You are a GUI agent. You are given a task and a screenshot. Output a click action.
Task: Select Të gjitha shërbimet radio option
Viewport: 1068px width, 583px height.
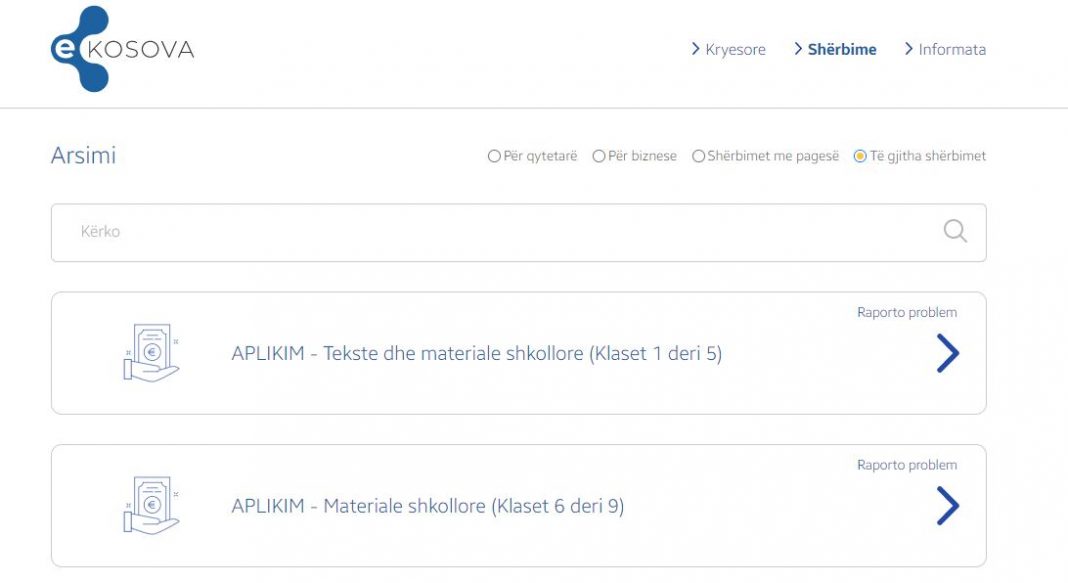pos(860,156)
